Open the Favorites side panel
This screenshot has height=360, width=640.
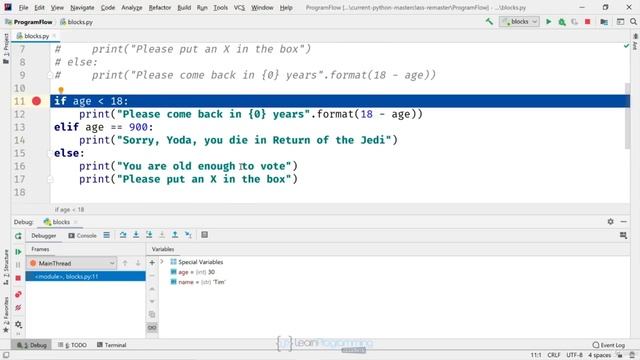tap(6, 315)
